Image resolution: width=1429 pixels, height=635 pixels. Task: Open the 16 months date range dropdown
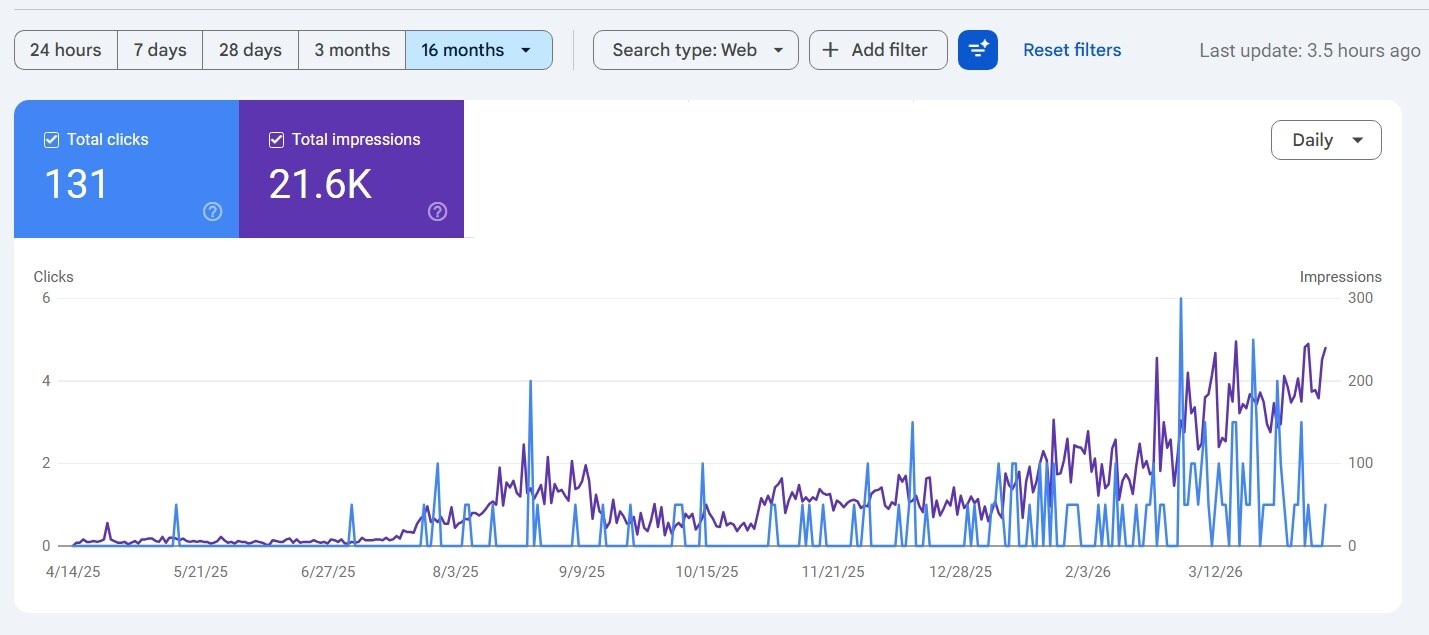[479, 49]
